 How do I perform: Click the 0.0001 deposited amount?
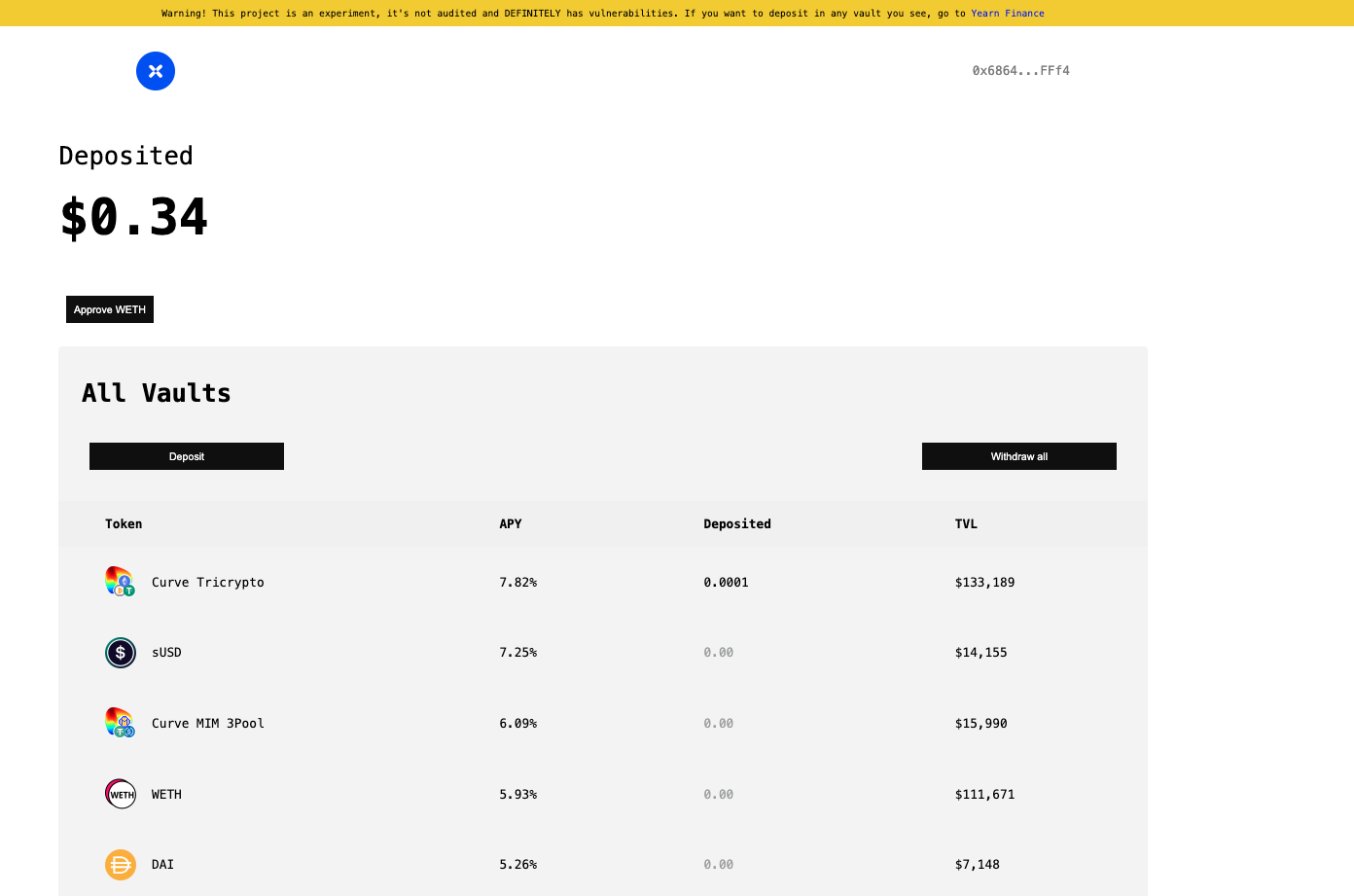point(727,582)
